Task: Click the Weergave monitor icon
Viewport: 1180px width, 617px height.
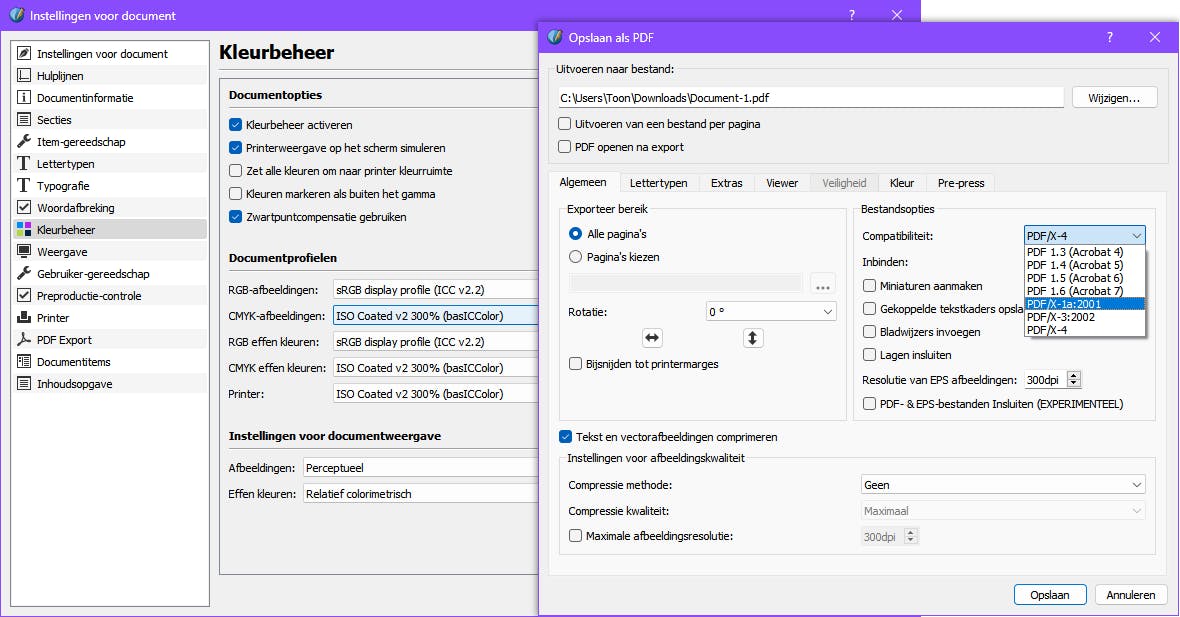Action: [x=24, y=252]
